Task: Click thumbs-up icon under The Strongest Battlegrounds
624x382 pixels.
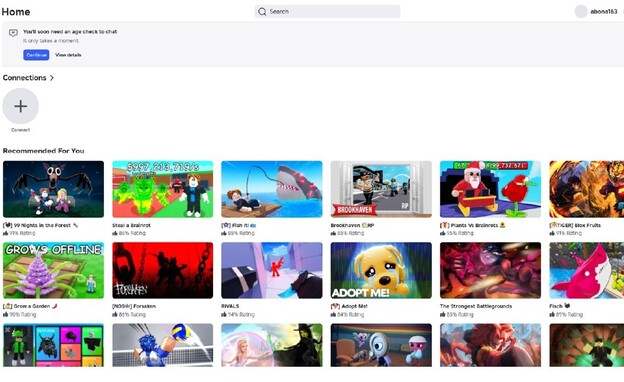Action: point(443,314)
